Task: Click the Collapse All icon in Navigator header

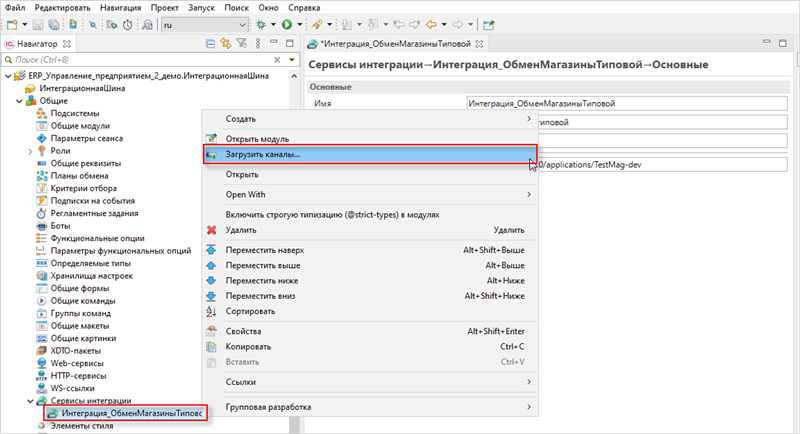Action: click(210, 43)
